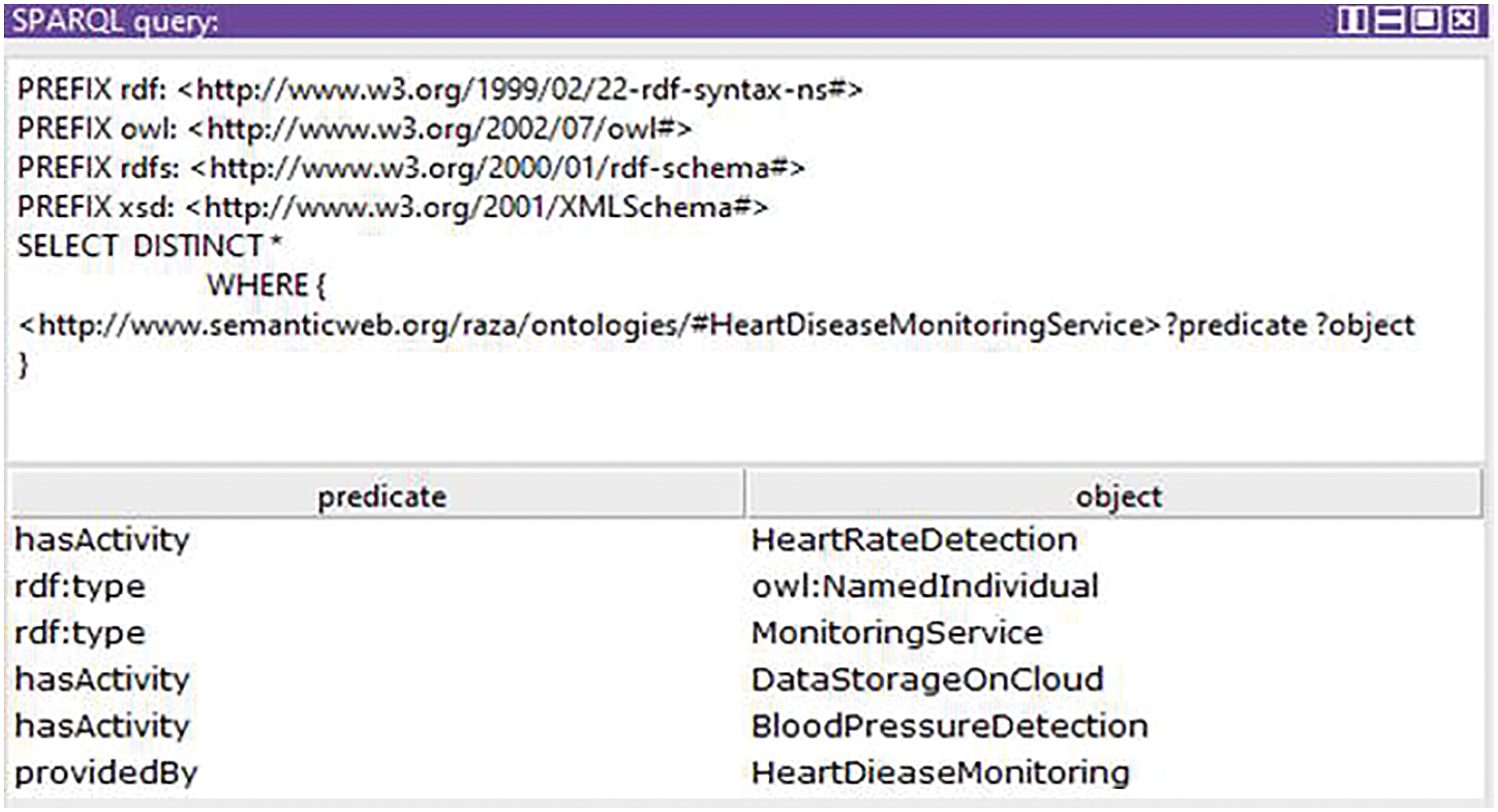Select the DataStorageOnCloud result
This screenshot has width=1498, height=812.
[927, 680]
